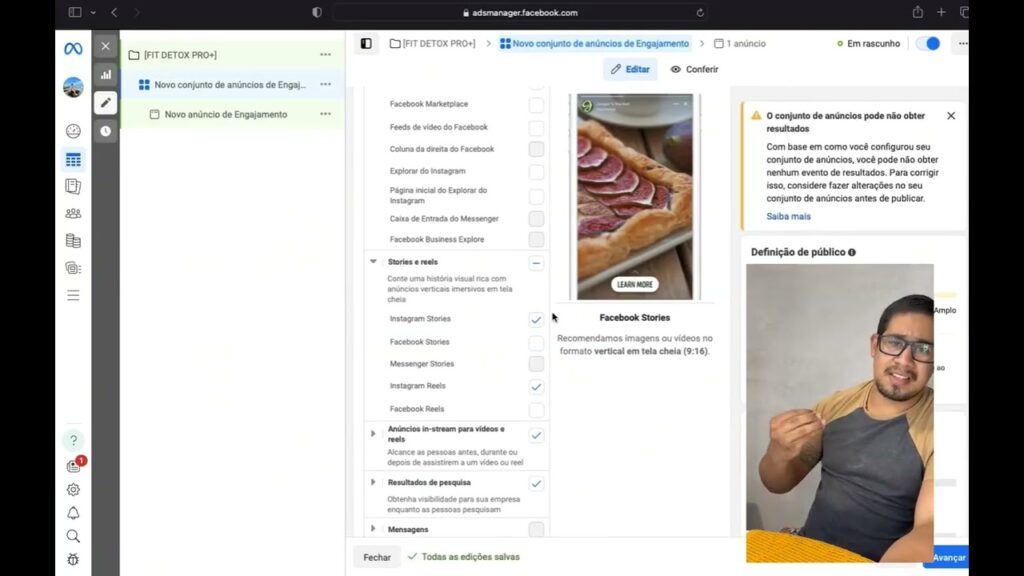Open notifications bell icon

click(73, 513)
